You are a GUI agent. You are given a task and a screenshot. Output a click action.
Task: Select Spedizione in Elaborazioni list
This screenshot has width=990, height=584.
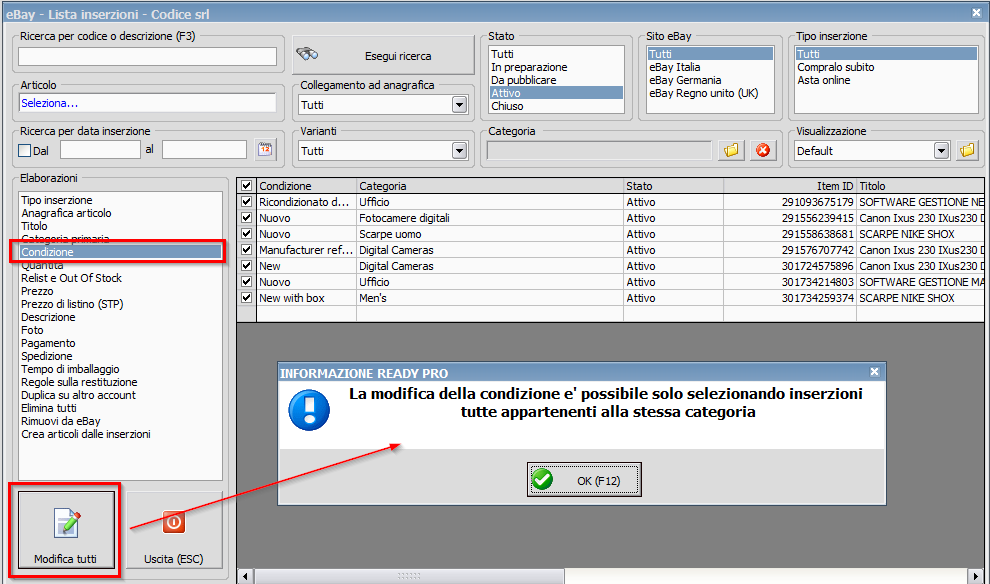47,356
